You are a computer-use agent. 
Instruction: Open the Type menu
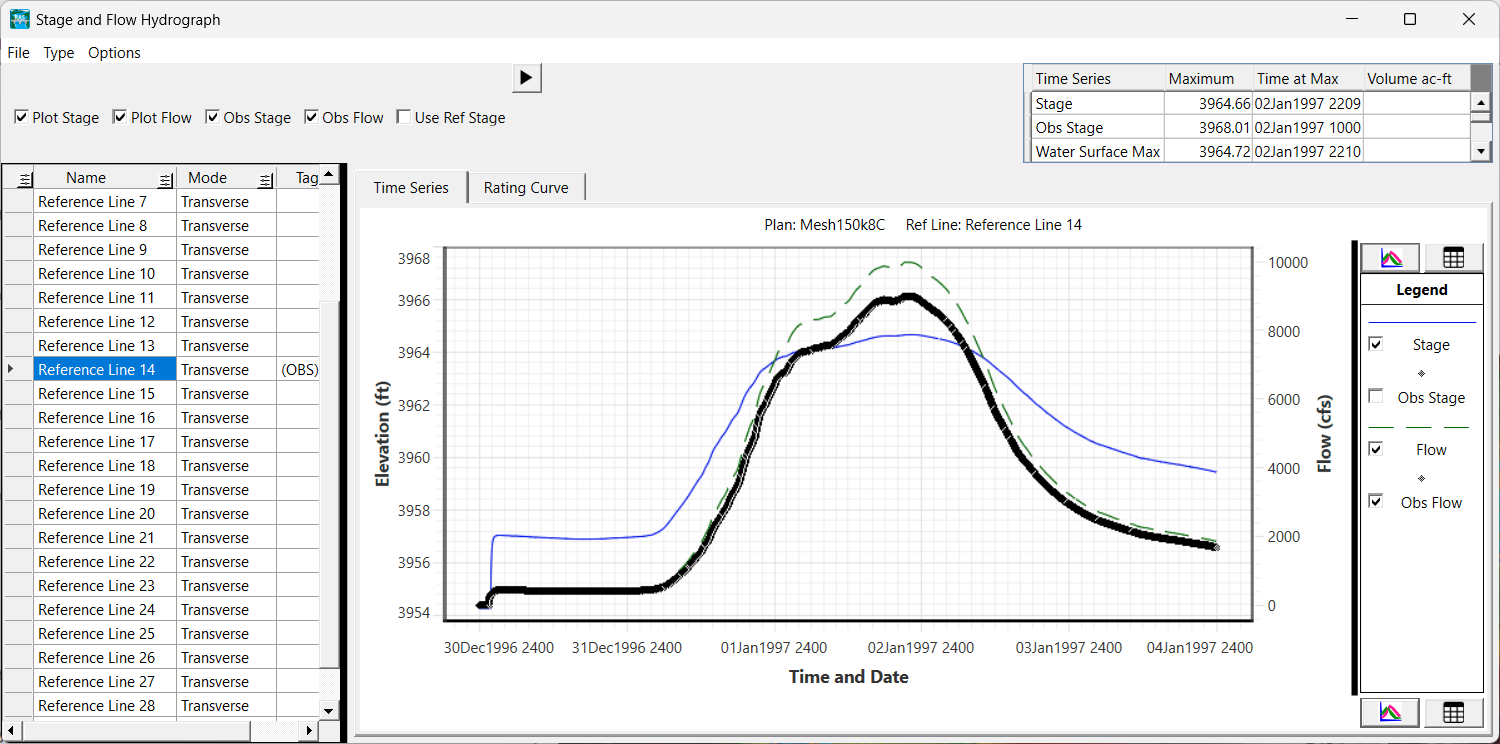point(59,53)
